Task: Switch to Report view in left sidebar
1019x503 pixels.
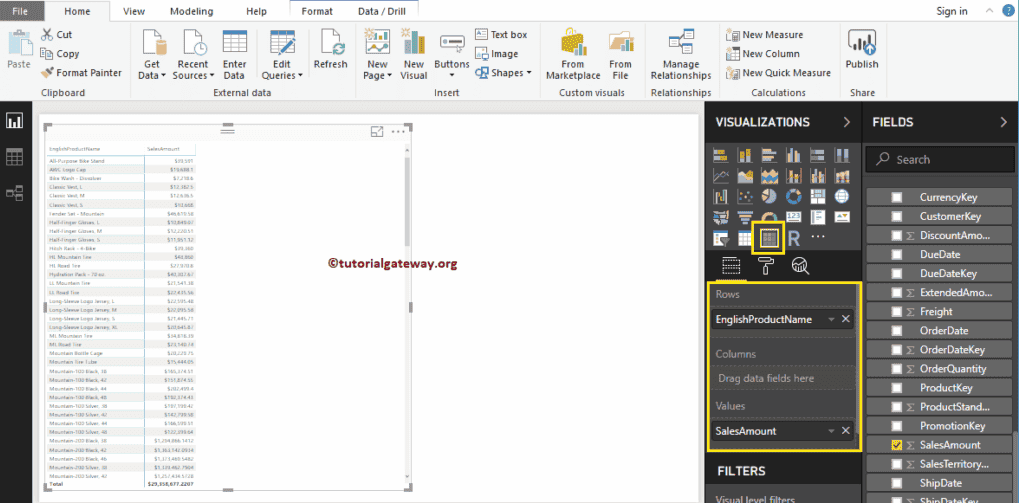Action: 14,121
